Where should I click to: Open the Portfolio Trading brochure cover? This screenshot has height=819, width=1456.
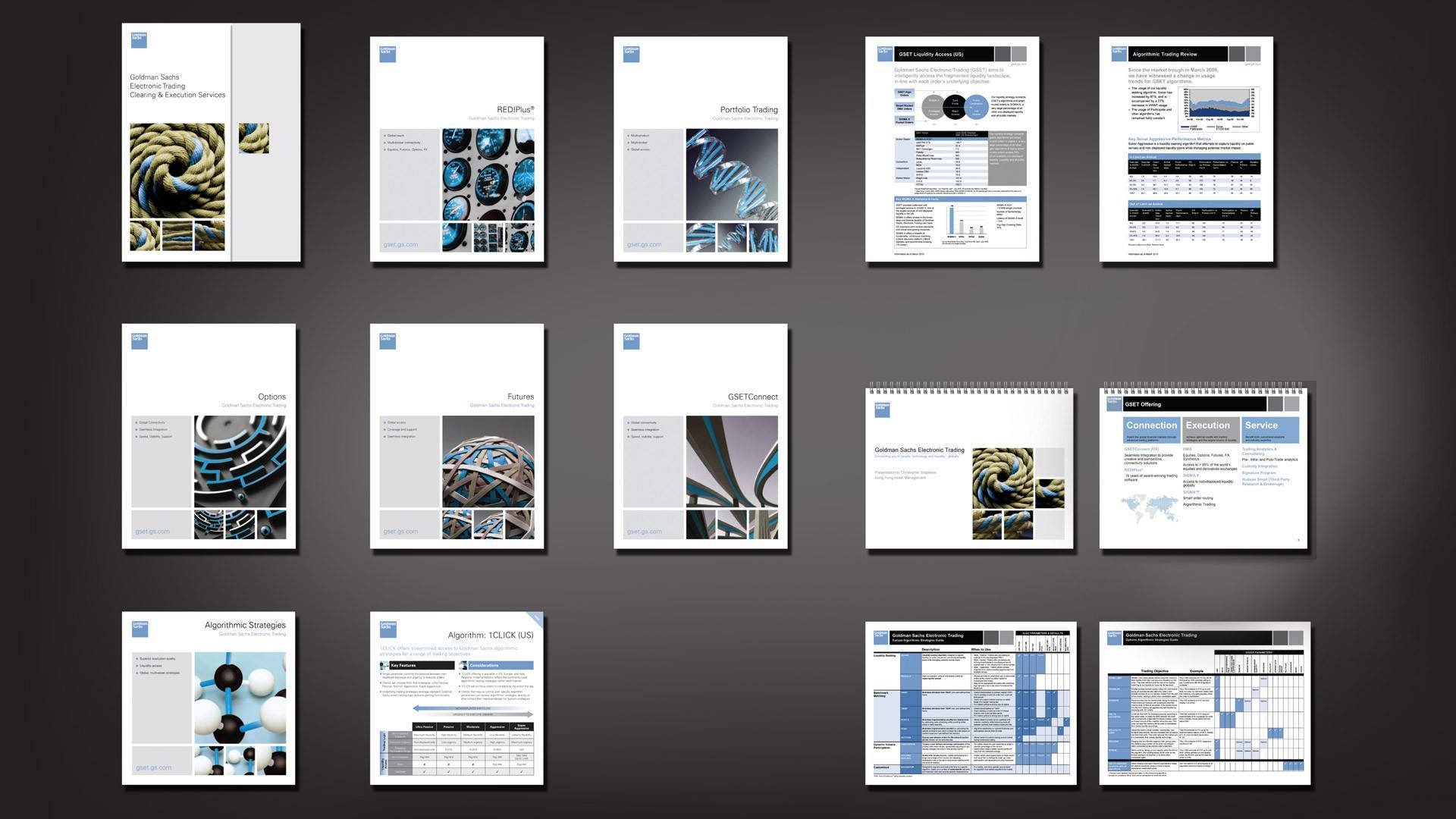pos(700,149)
